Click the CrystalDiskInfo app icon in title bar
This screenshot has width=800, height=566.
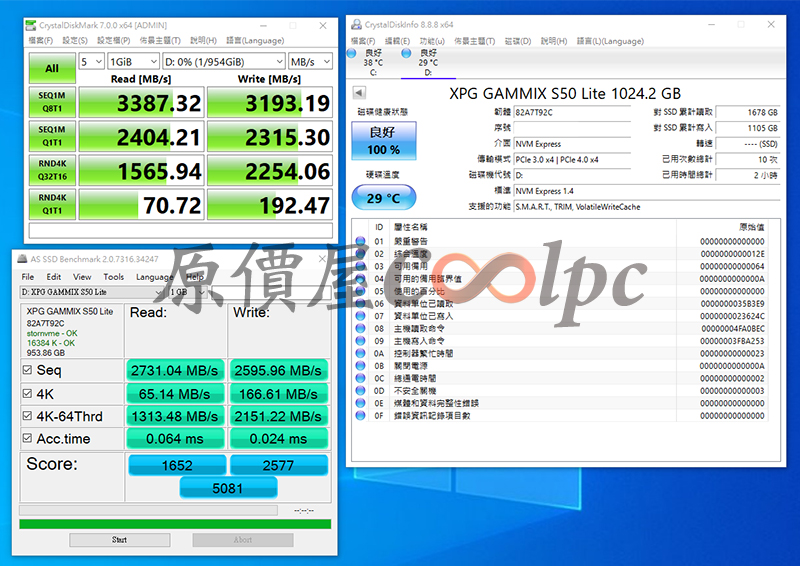[357, 24]
